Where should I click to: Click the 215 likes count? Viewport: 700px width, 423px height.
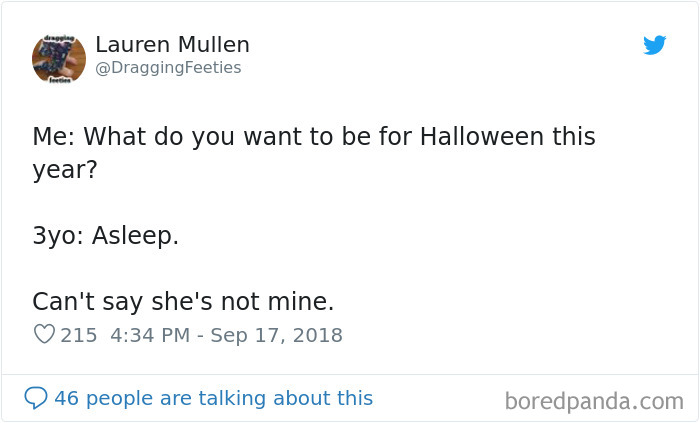79,335
